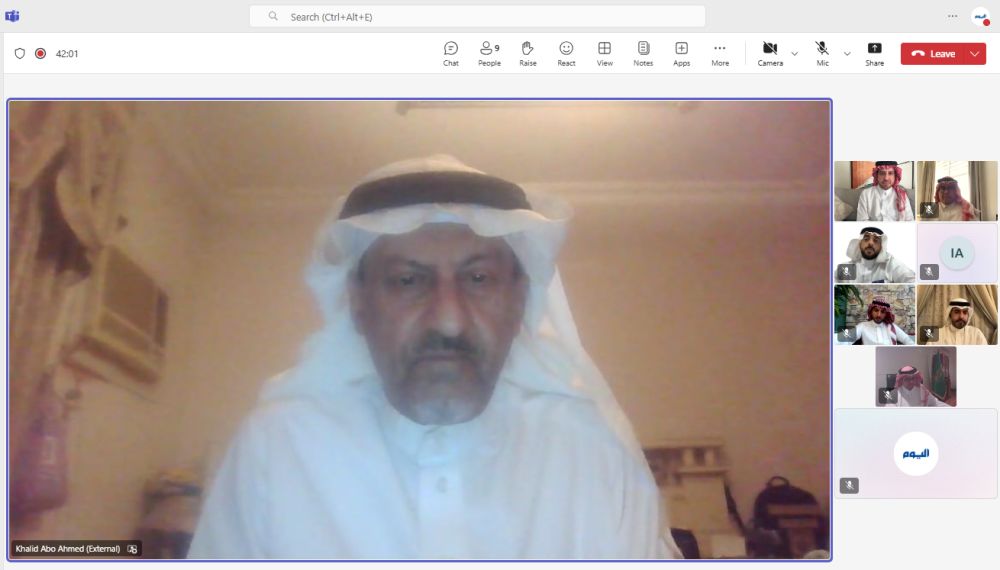Screen dimensions: 1000x570
Task: Open More meeting actions
Action: pos(720,54)
